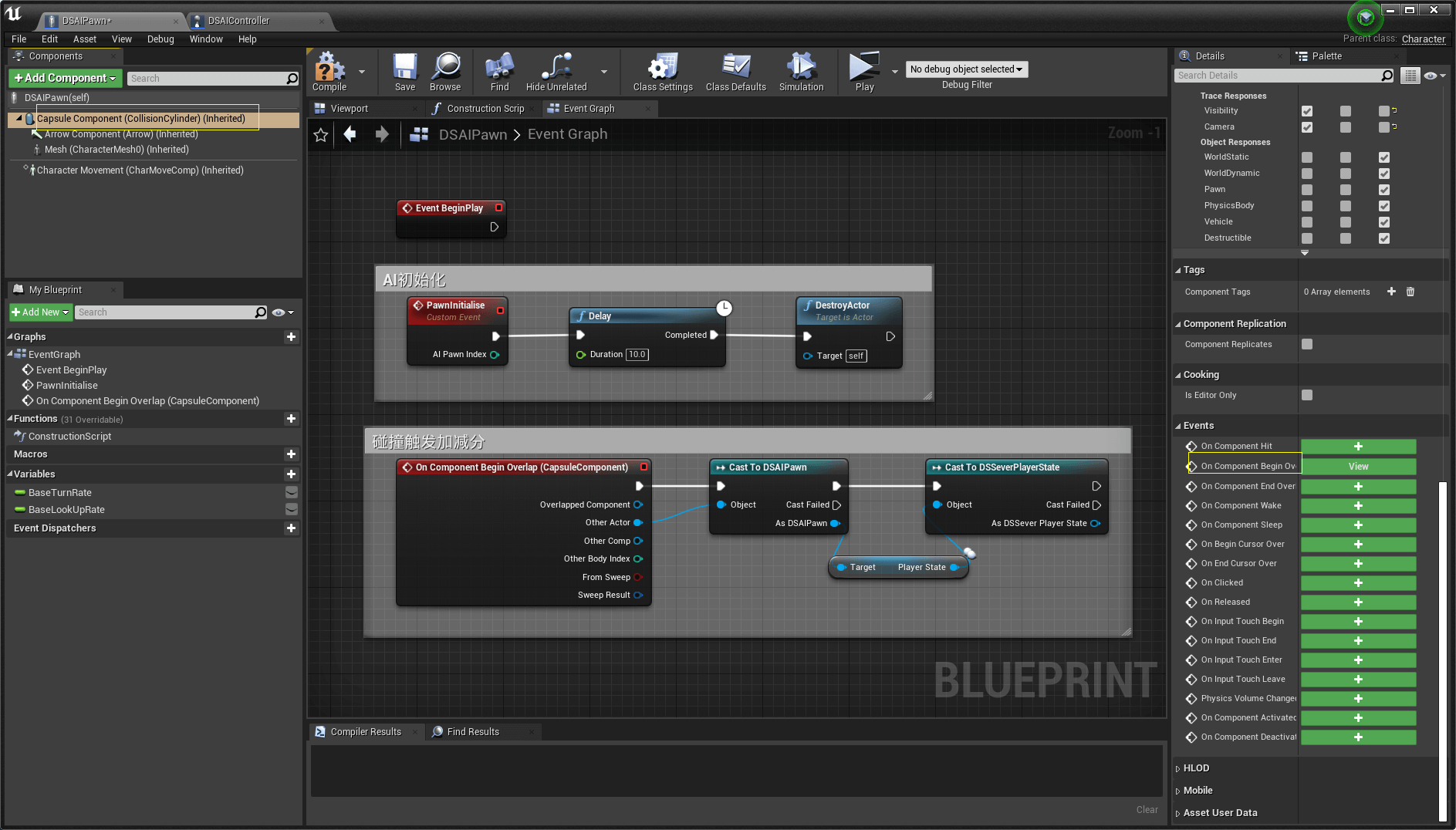
Task: Switch to the DSAIController tab
Action: point(238,21)
